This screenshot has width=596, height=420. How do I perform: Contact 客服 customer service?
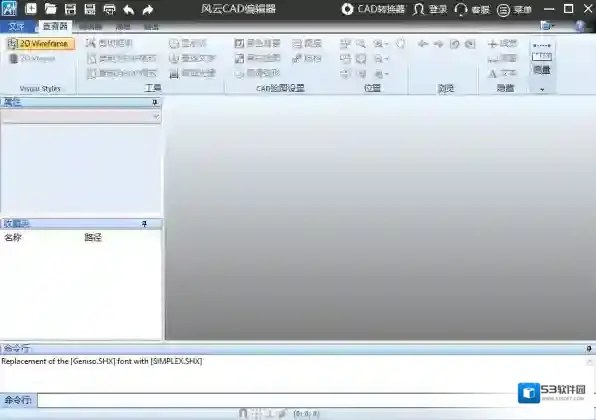(472, 10)
